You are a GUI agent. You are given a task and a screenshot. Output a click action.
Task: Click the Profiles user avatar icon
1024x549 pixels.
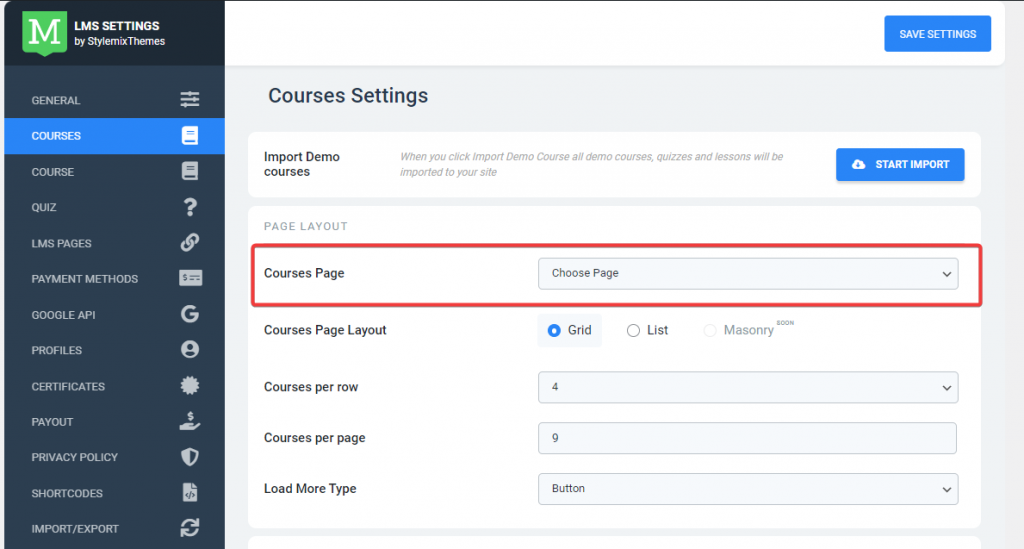point(190,349)
